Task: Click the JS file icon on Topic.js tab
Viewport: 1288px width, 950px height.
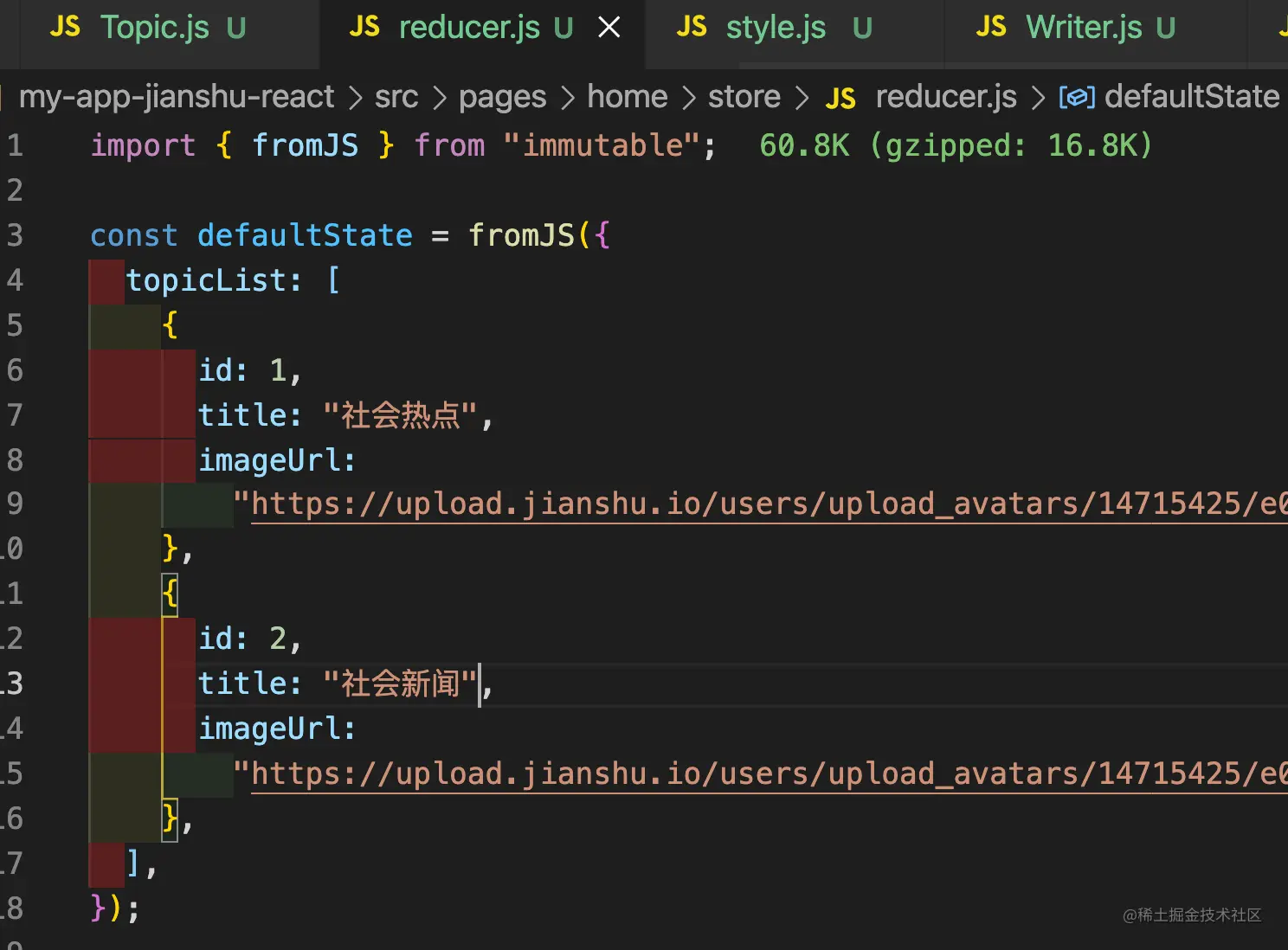Action: [x=65, y=27]
